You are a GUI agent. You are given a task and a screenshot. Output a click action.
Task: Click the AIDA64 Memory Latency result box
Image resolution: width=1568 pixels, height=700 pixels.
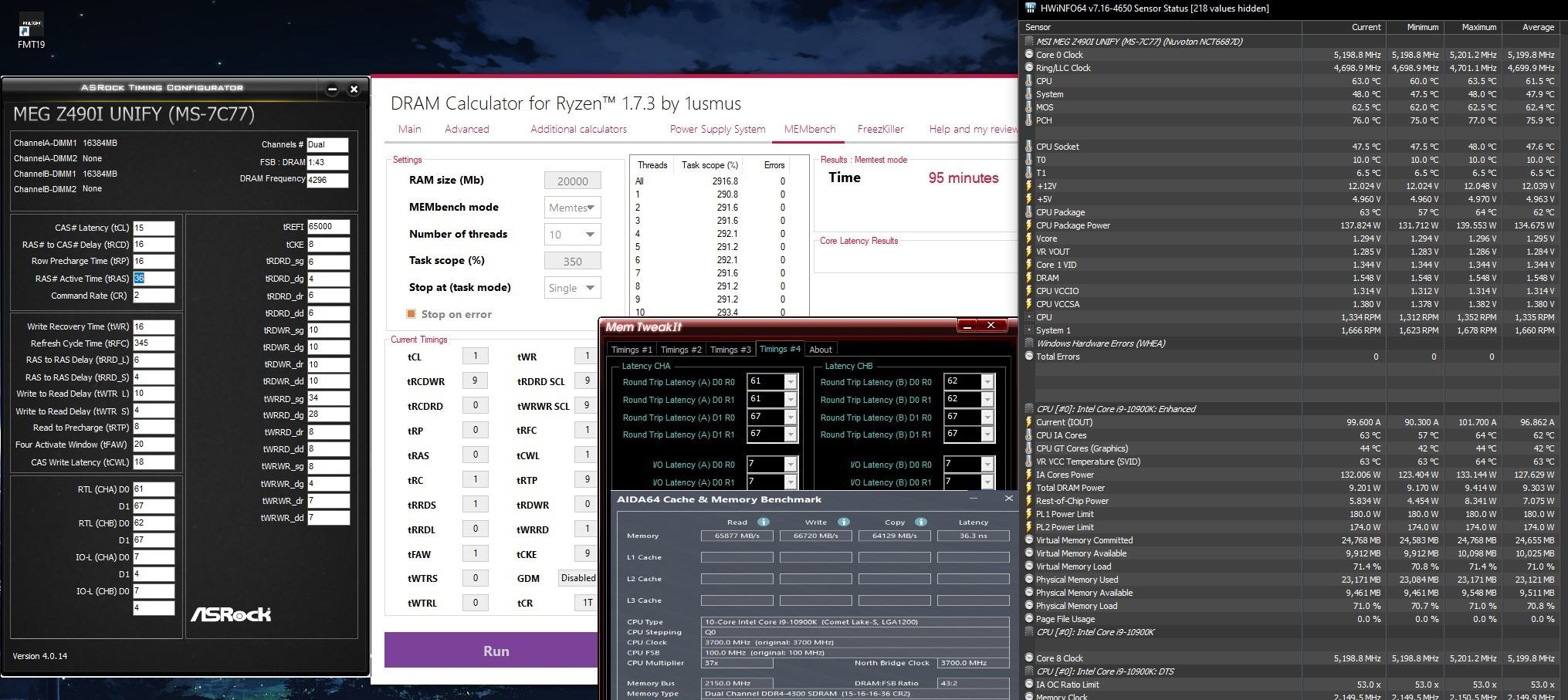pyautogui.click(x=973, y=536)
